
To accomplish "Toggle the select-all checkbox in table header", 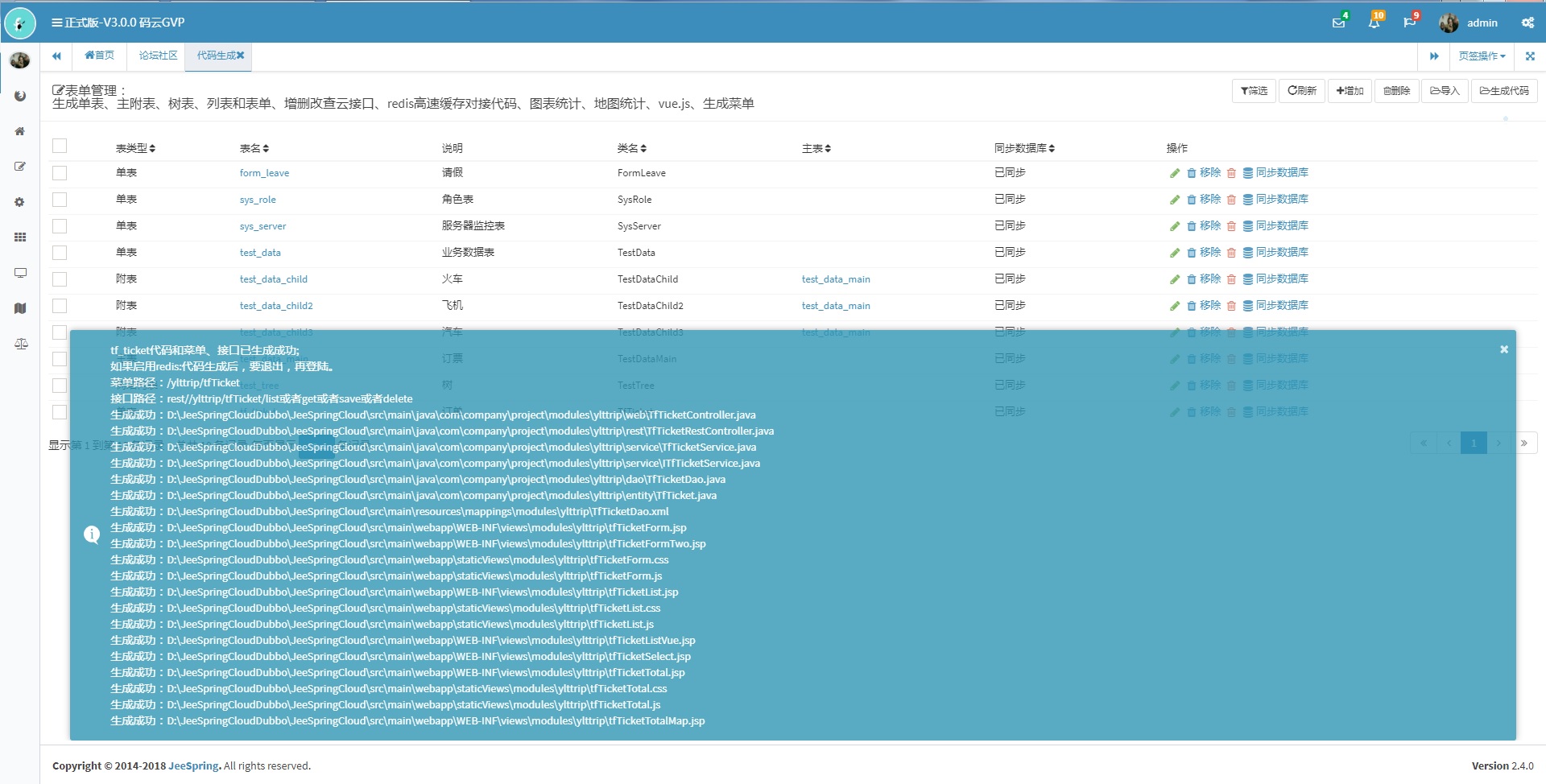I will pos(60,146).
